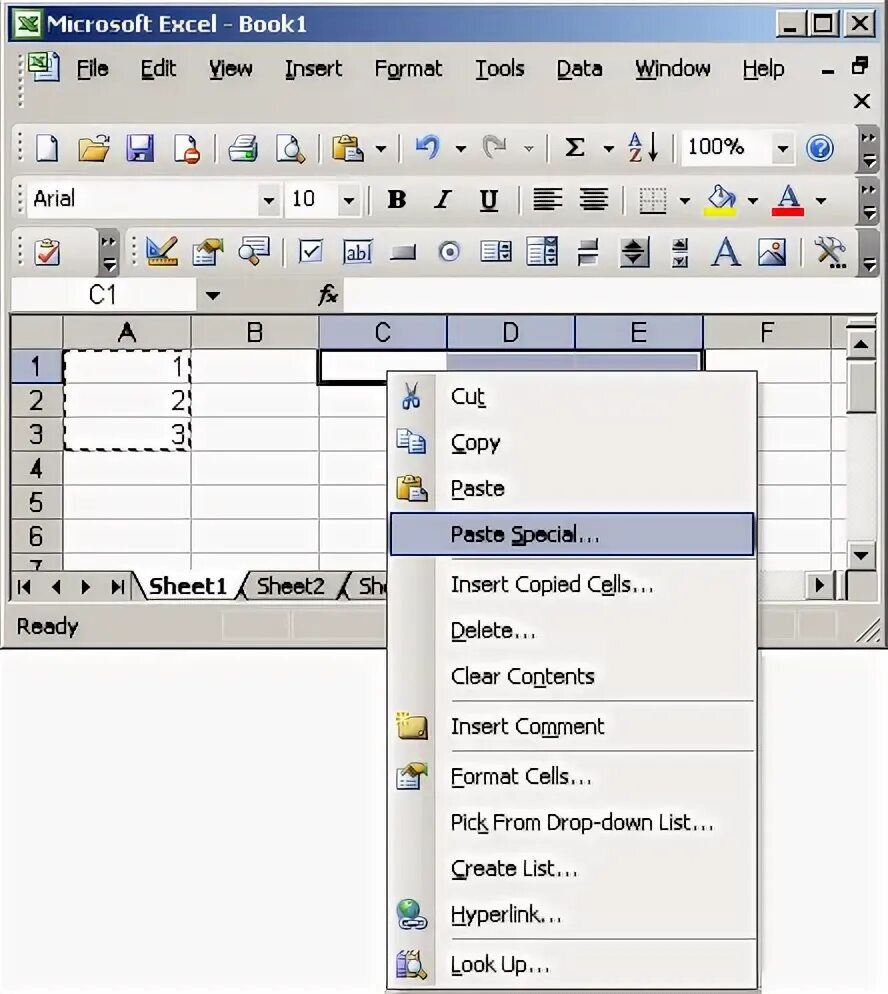Image resolution: width=888 pixels, height=994 pixels.
Task: Insert a Command Button control icon
Action: point(403,253)
